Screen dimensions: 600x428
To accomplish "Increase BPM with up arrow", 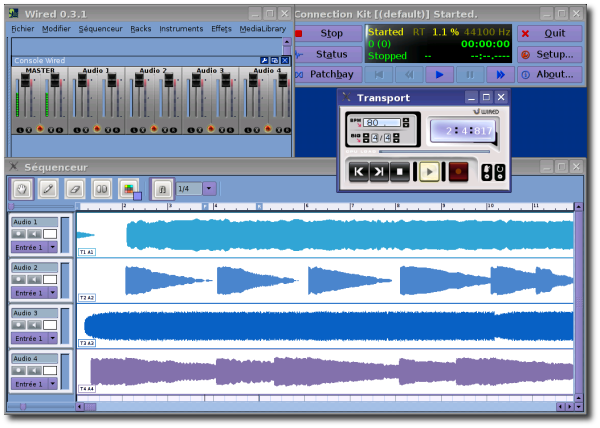I will (406, 120).
